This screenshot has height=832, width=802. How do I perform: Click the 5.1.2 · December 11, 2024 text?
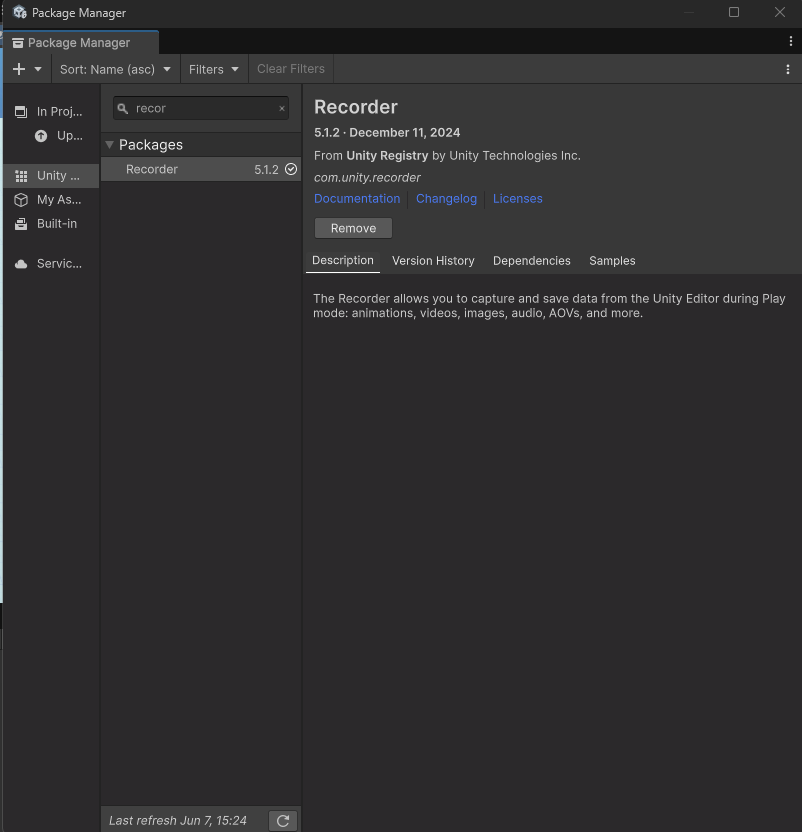pos(387,133)
